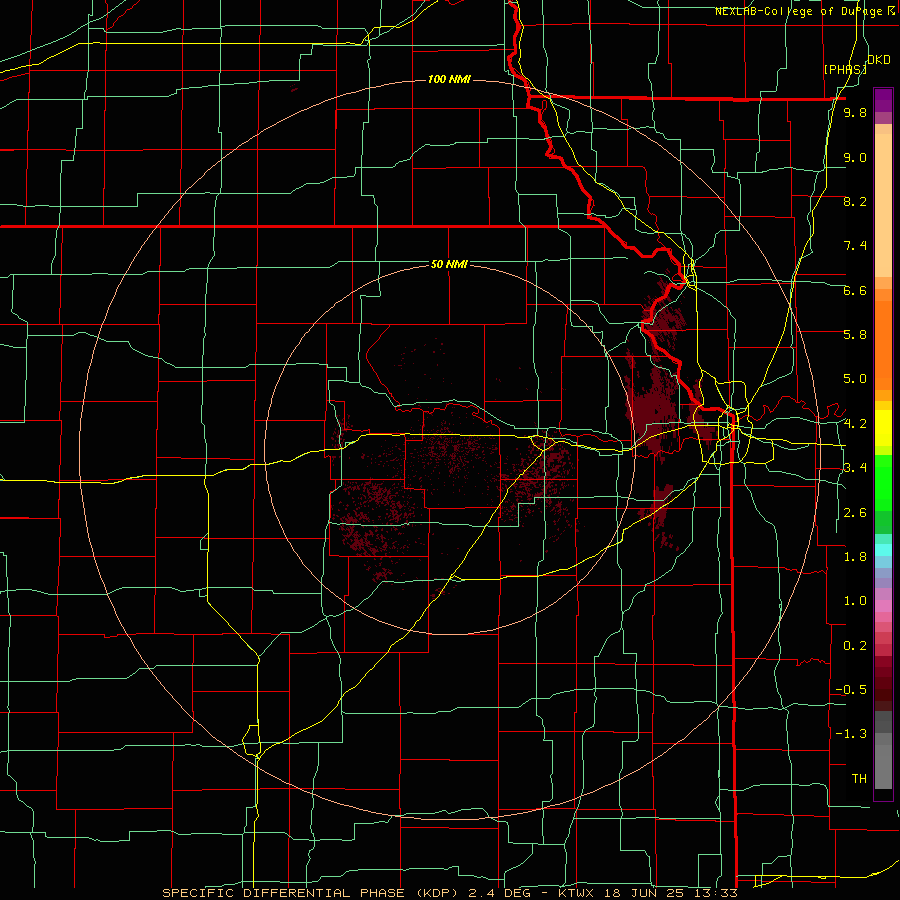This screenshot has width=900, height=900.
Task: Click the -1.3 value on the color scale
Action: point(851,734)
